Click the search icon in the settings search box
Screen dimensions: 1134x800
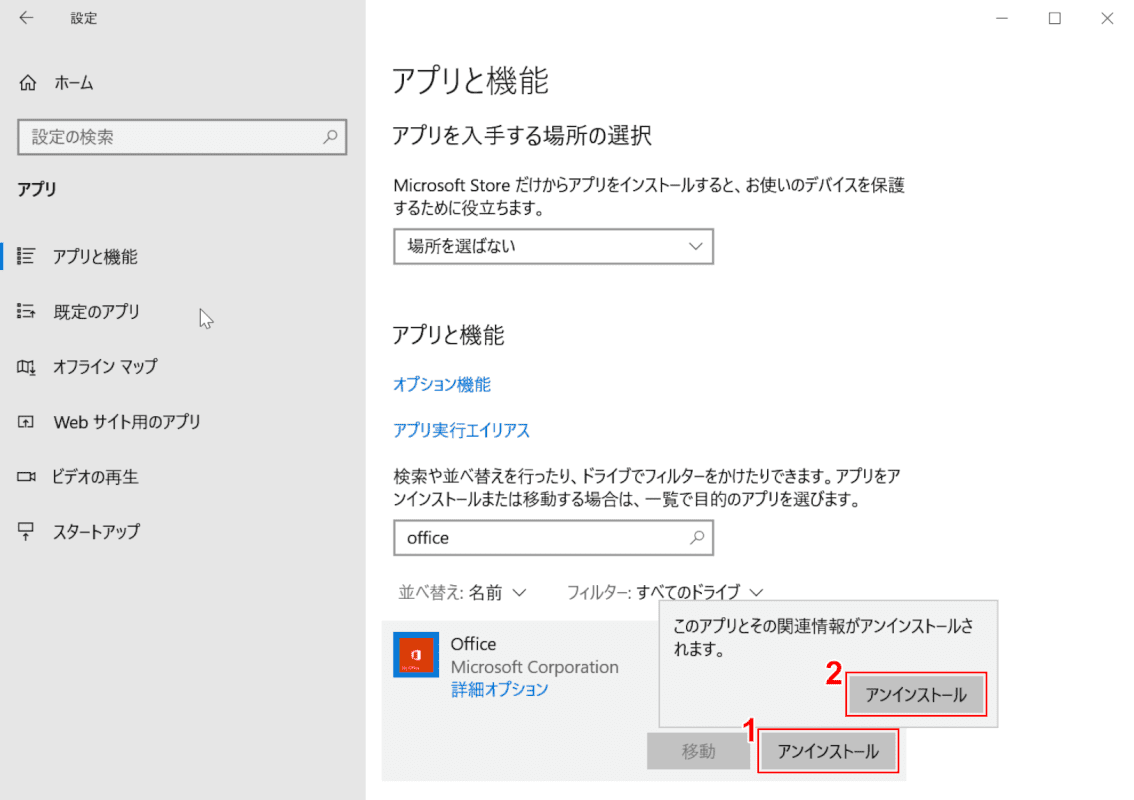click(330, 137)
